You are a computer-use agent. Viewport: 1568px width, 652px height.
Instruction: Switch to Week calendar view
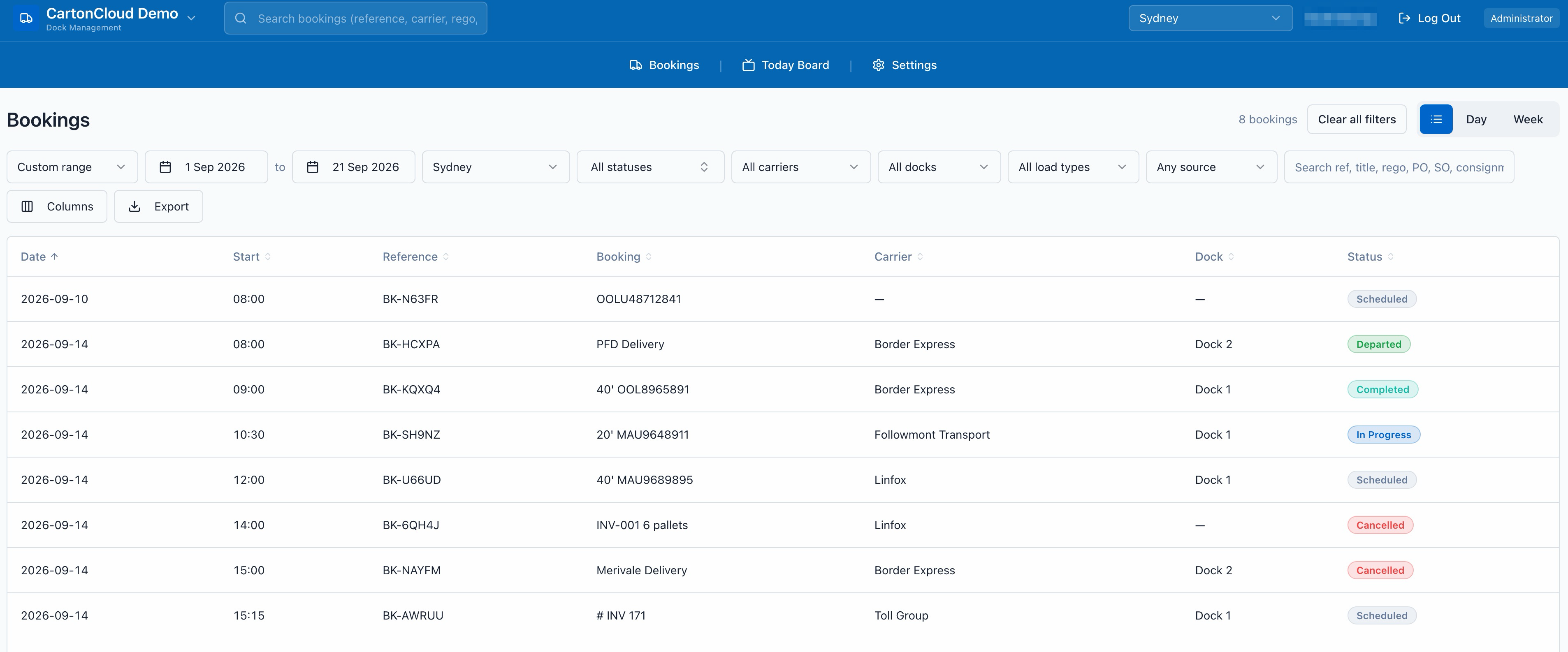point(1528,119)
